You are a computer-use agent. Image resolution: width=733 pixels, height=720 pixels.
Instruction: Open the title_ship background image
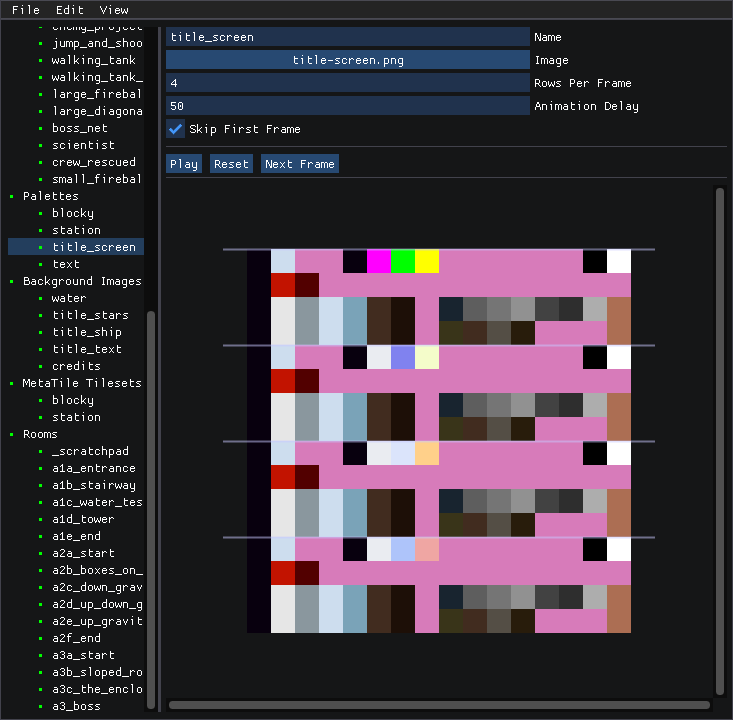(x=86, y=332)
